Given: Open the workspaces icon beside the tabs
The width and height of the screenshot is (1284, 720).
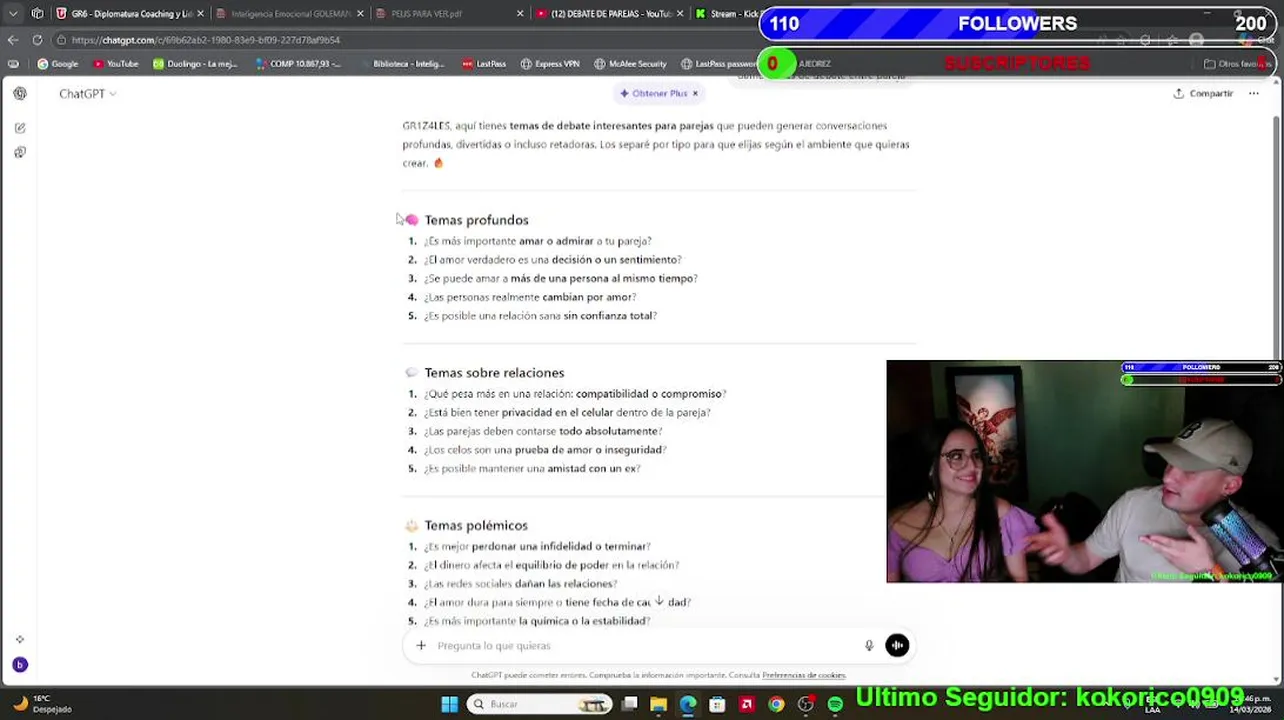Looking at the screenshot, I should click(x=37, y=14).
